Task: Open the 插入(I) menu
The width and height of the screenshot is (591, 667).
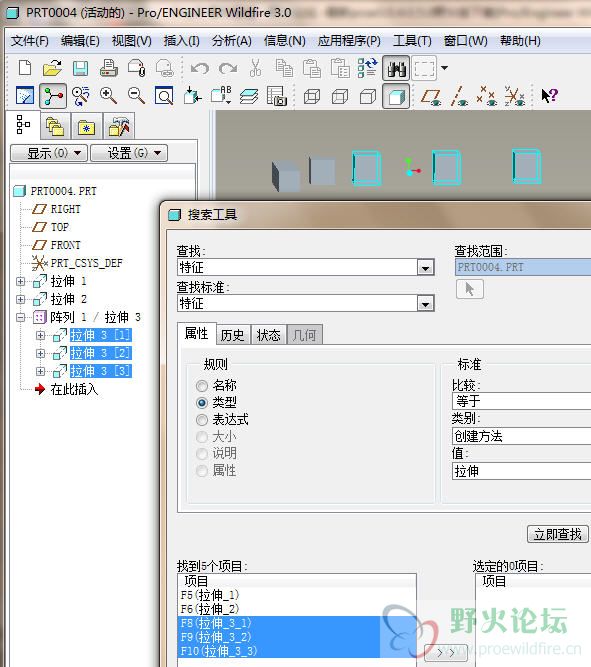Action: point(182,41)
